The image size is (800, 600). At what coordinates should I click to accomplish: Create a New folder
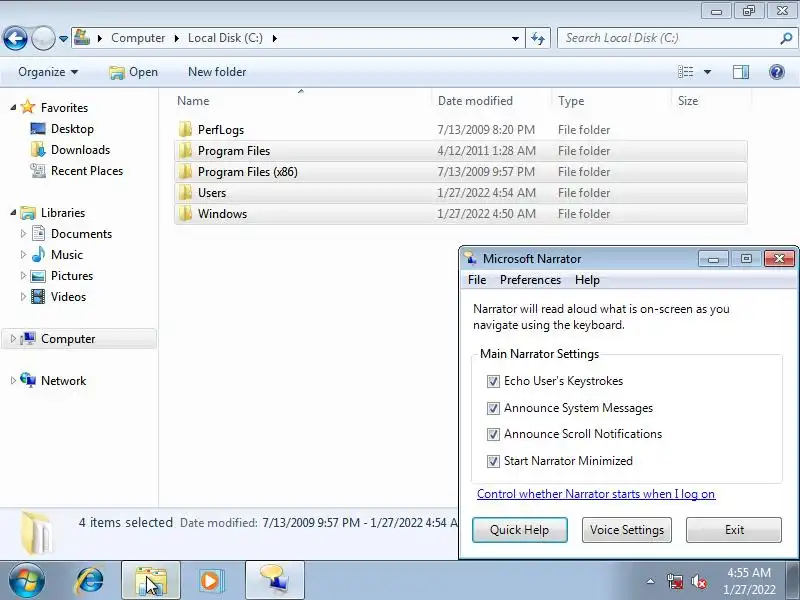[x=217, y=72]
